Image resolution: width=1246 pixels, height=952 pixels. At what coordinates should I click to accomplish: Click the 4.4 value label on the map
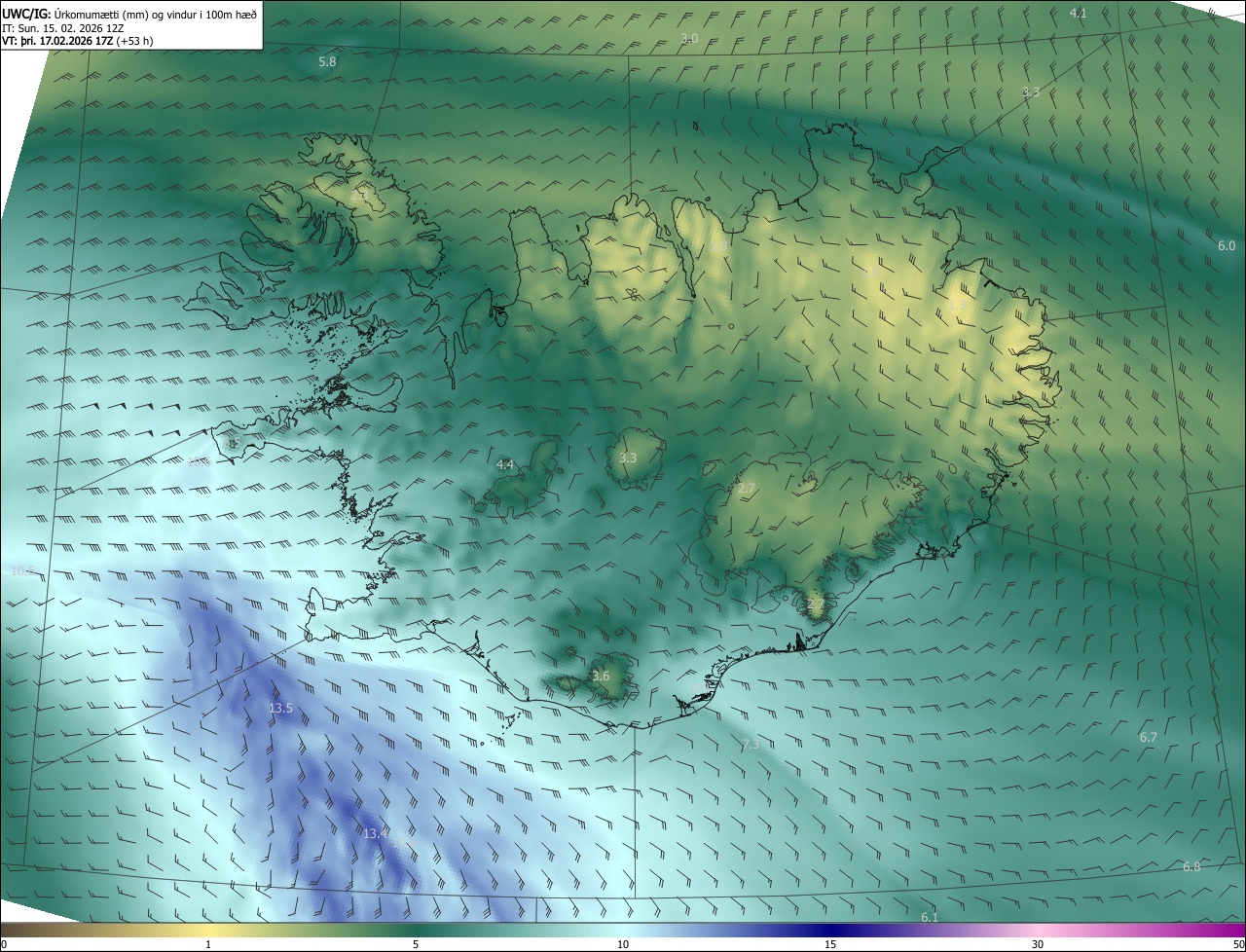505,465
